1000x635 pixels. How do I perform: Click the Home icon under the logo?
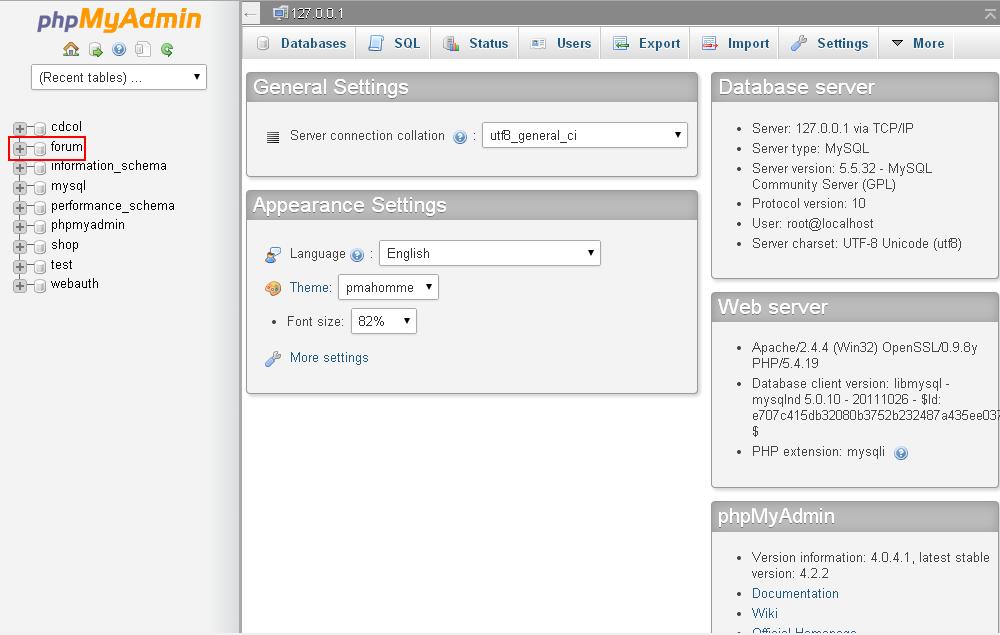(x=71, y=49)
